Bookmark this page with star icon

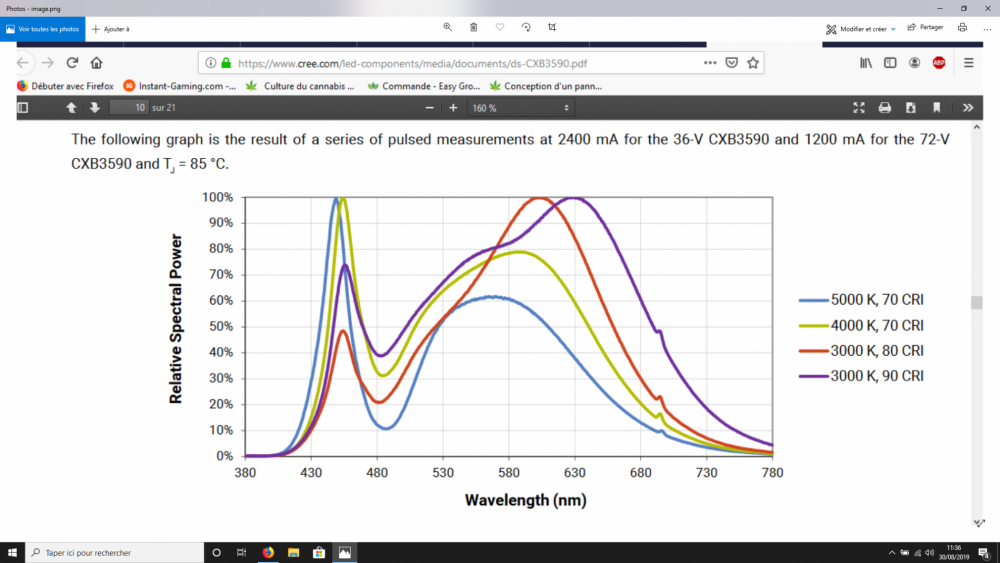[753, 63]
